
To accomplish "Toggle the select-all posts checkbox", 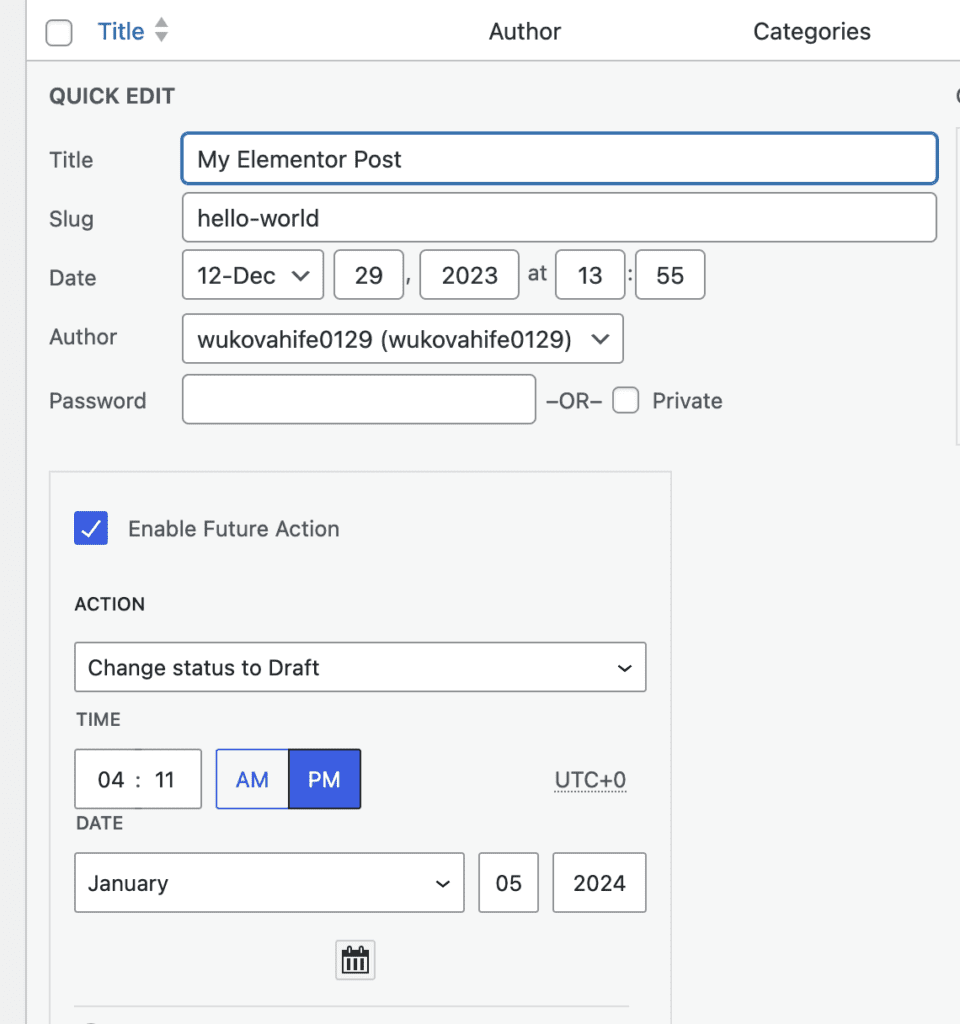I will pos(59,32).
